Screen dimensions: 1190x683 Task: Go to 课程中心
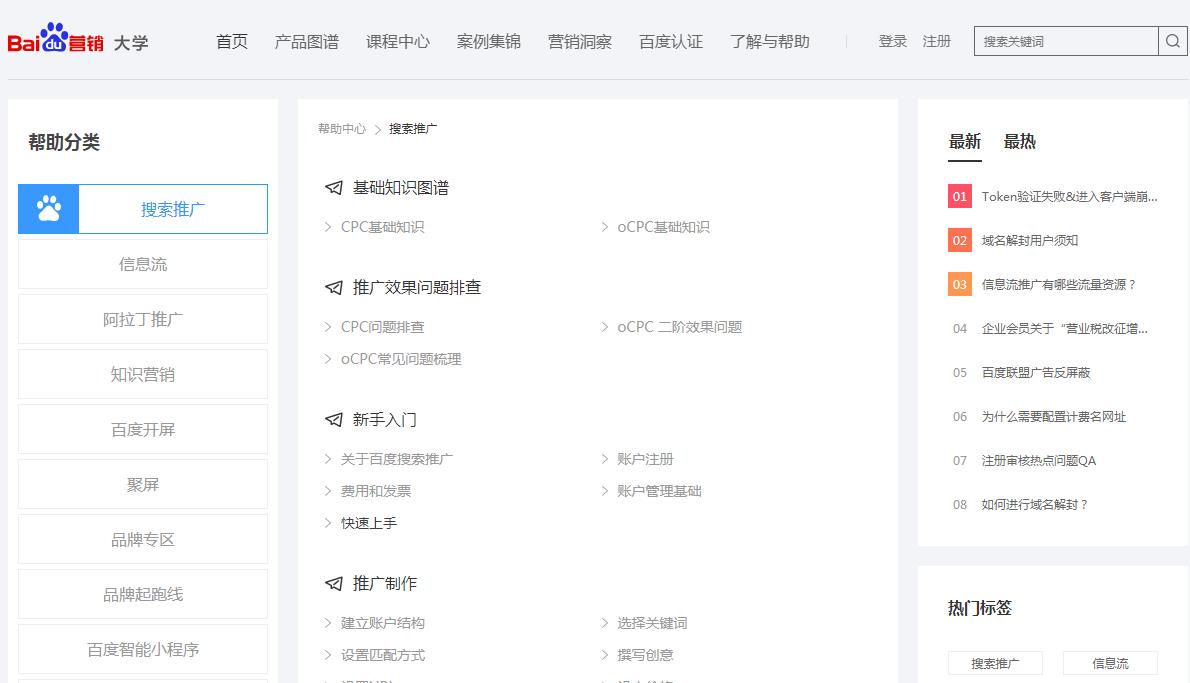pos(398,42)
